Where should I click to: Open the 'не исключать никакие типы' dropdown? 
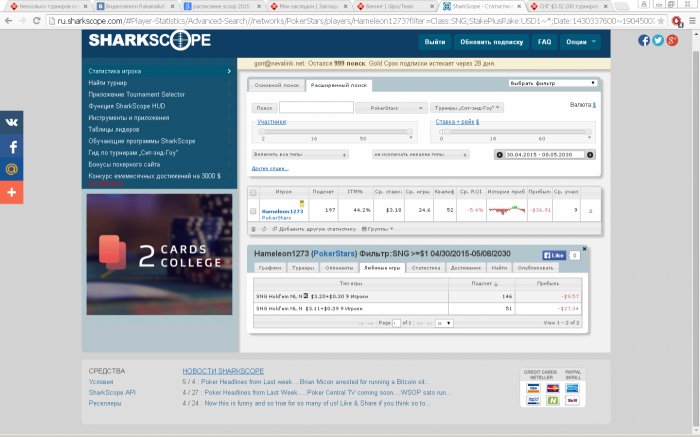coord(421,154)
